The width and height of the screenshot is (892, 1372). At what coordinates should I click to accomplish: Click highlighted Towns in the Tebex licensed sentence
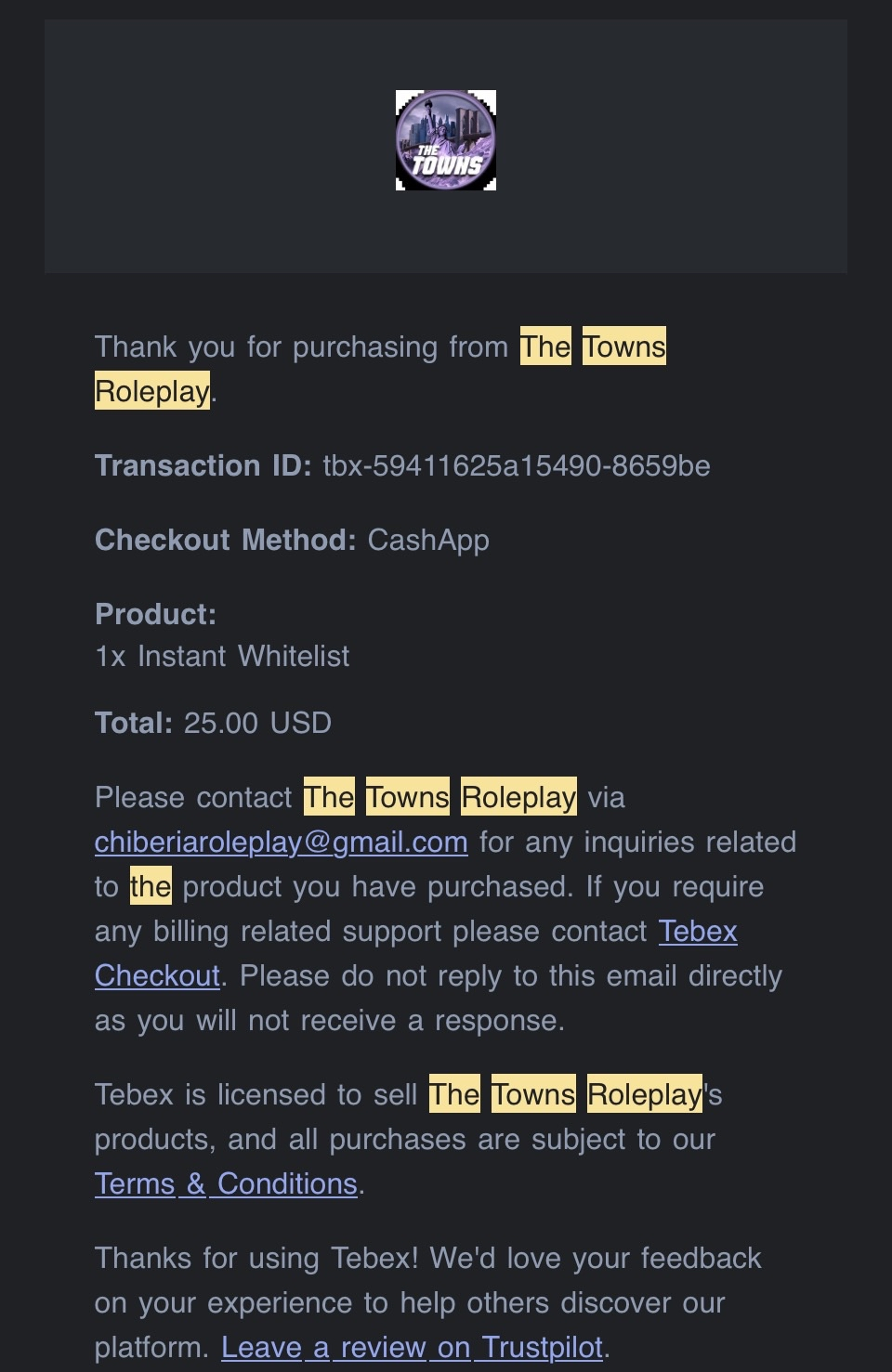click(x=533, y=1094)
